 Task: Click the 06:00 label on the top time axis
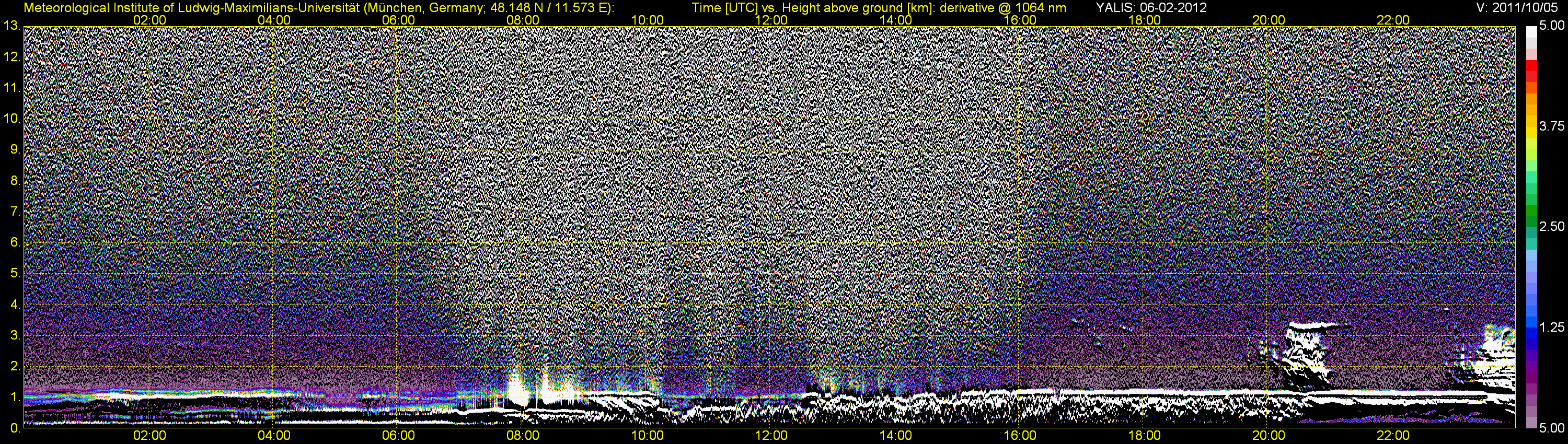(x=398, y=20)
